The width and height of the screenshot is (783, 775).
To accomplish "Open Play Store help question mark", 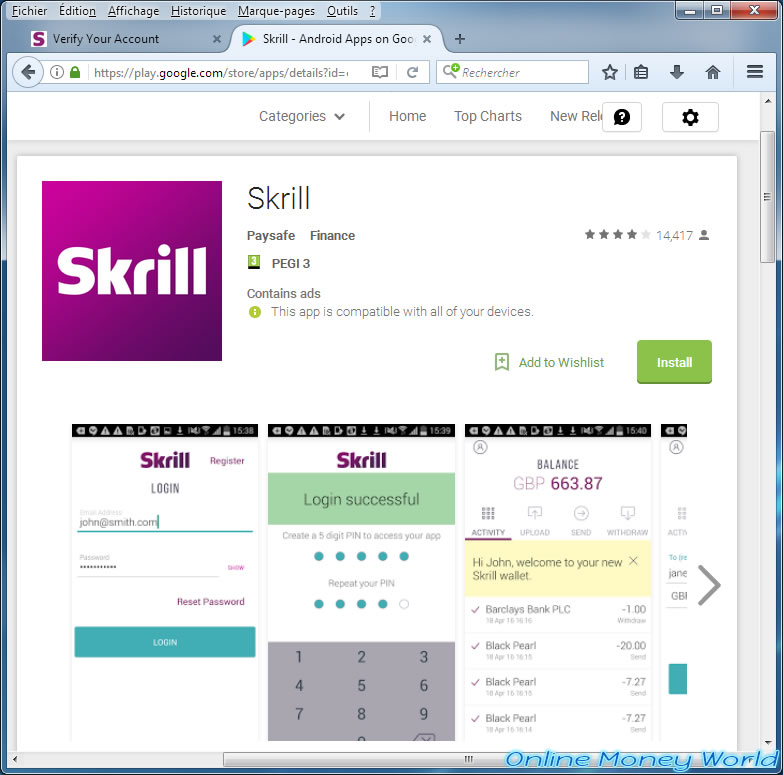I will [622, 117].
